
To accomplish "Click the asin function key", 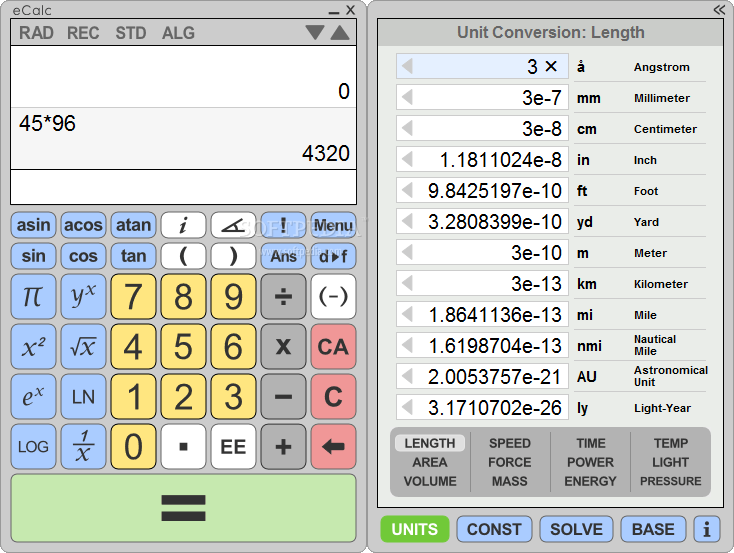I will pos(33,226).
